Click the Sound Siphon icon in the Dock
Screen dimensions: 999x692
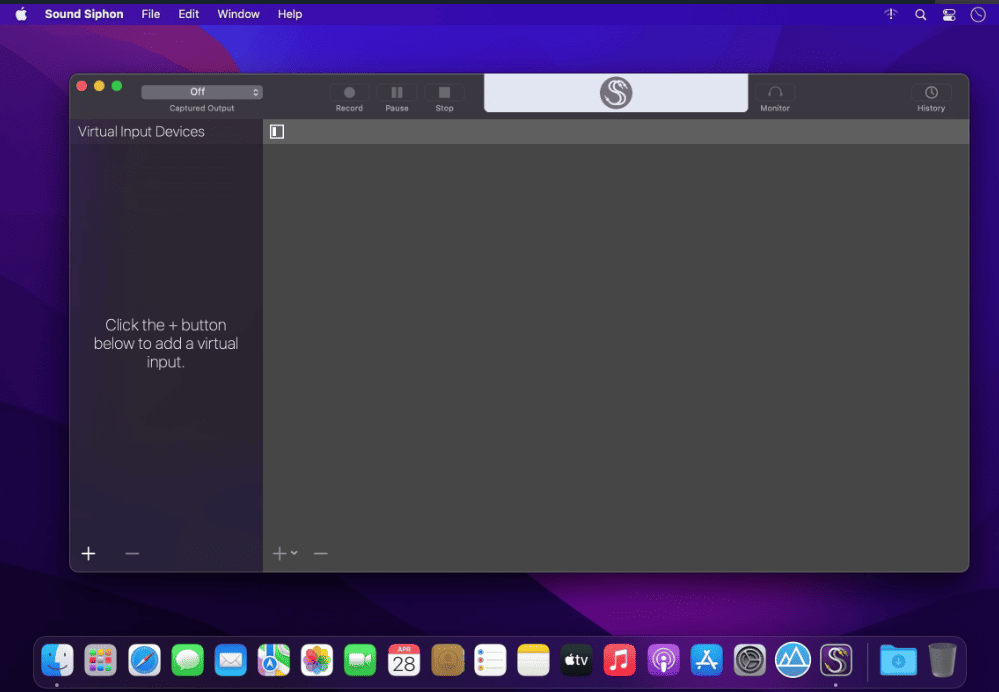(x=836, y=660)
